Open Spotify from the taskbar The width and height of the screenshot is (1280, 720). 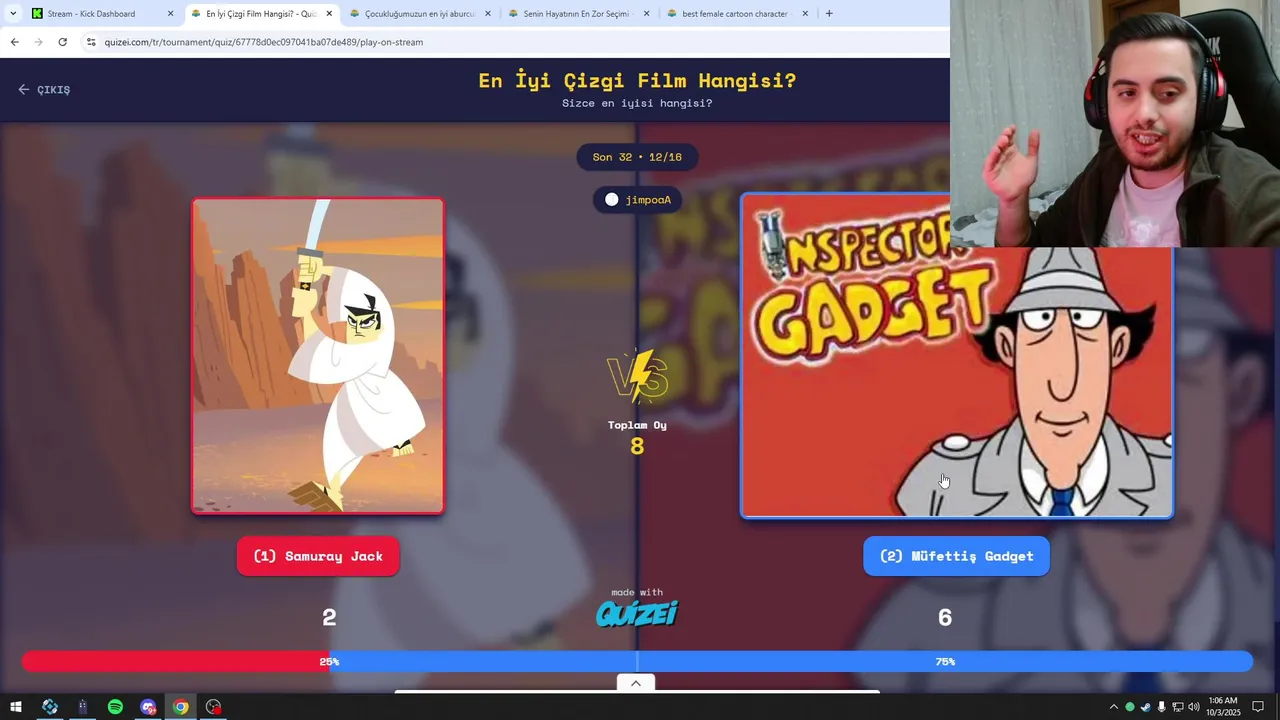[115, 707]
